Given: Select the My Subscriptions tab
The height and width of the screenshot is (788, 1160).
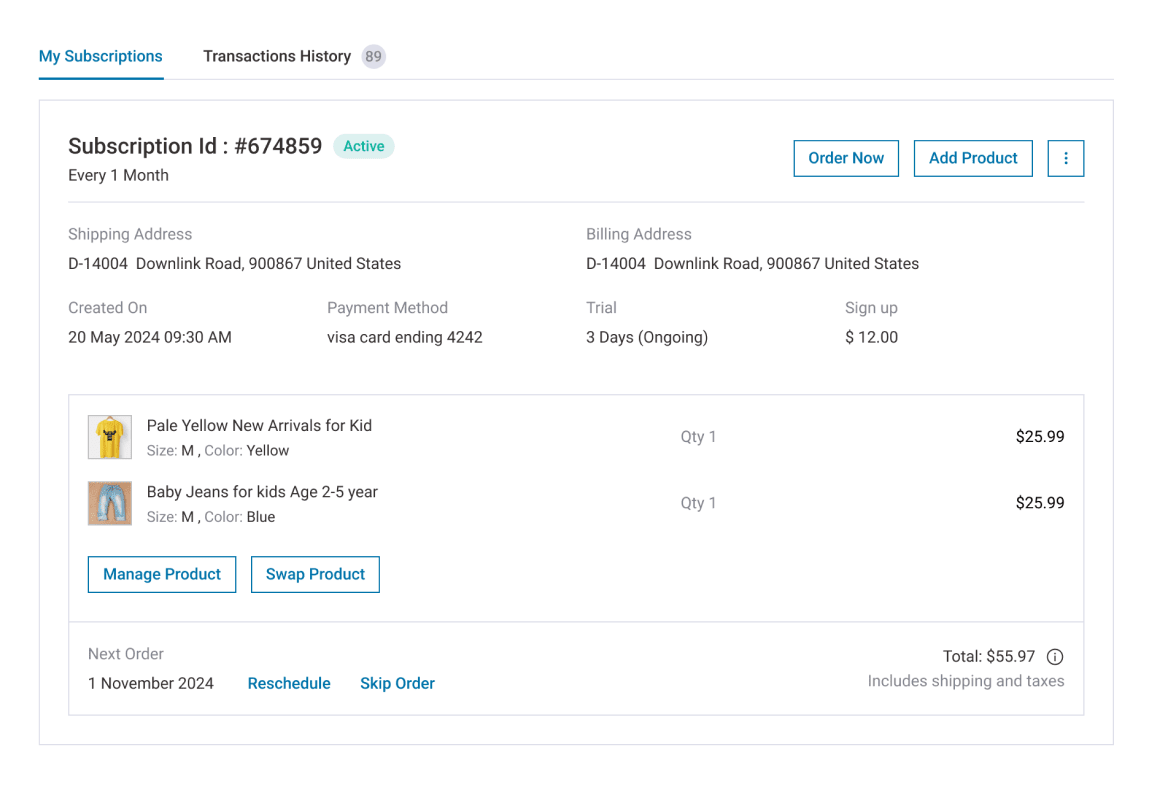Looking at the screenshot, I should pos(100,56).
